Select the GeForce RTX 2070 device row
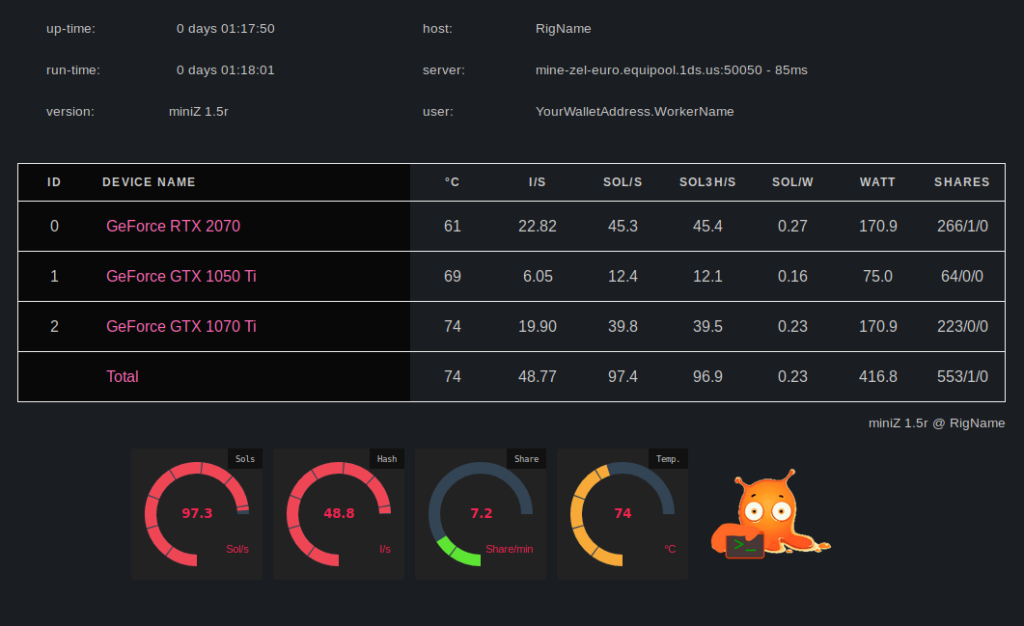 coord(174,226)
